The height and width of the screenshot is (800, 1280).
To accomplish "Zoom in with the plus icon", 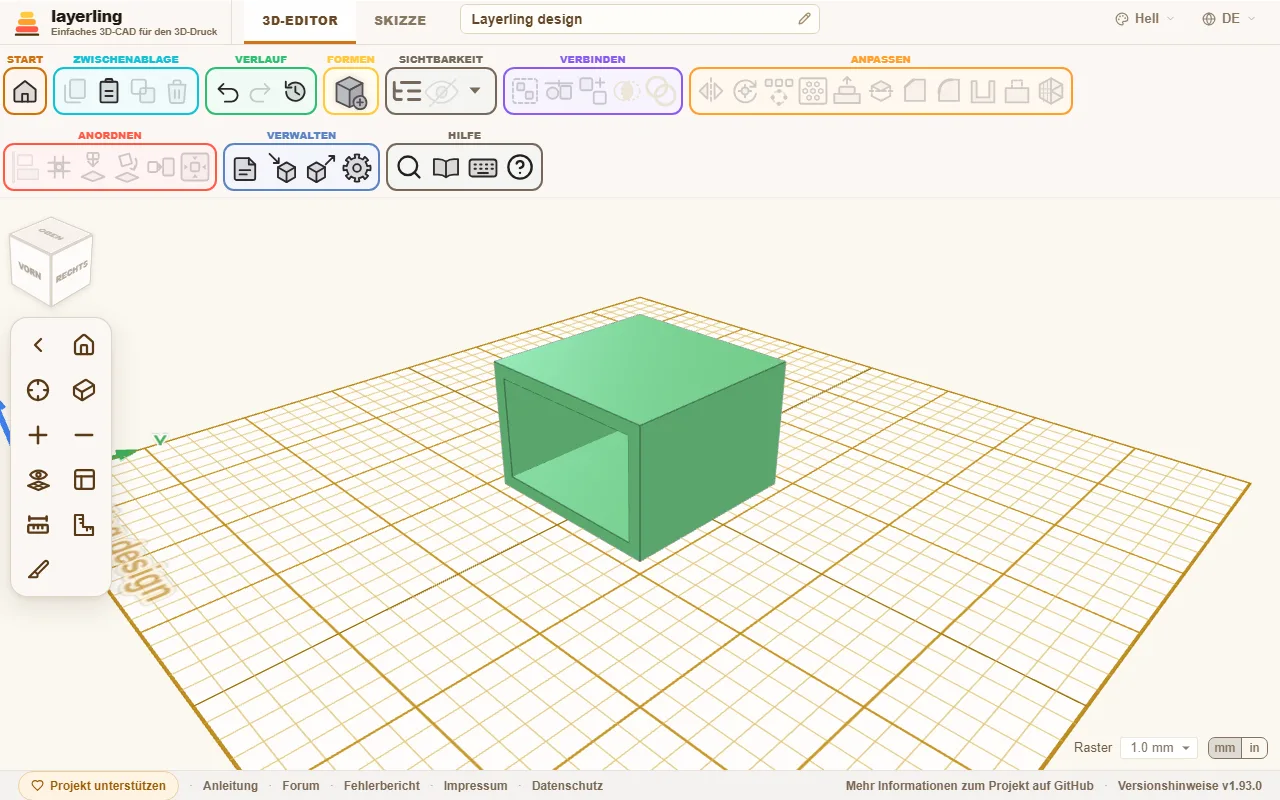I will pos(38,435).
